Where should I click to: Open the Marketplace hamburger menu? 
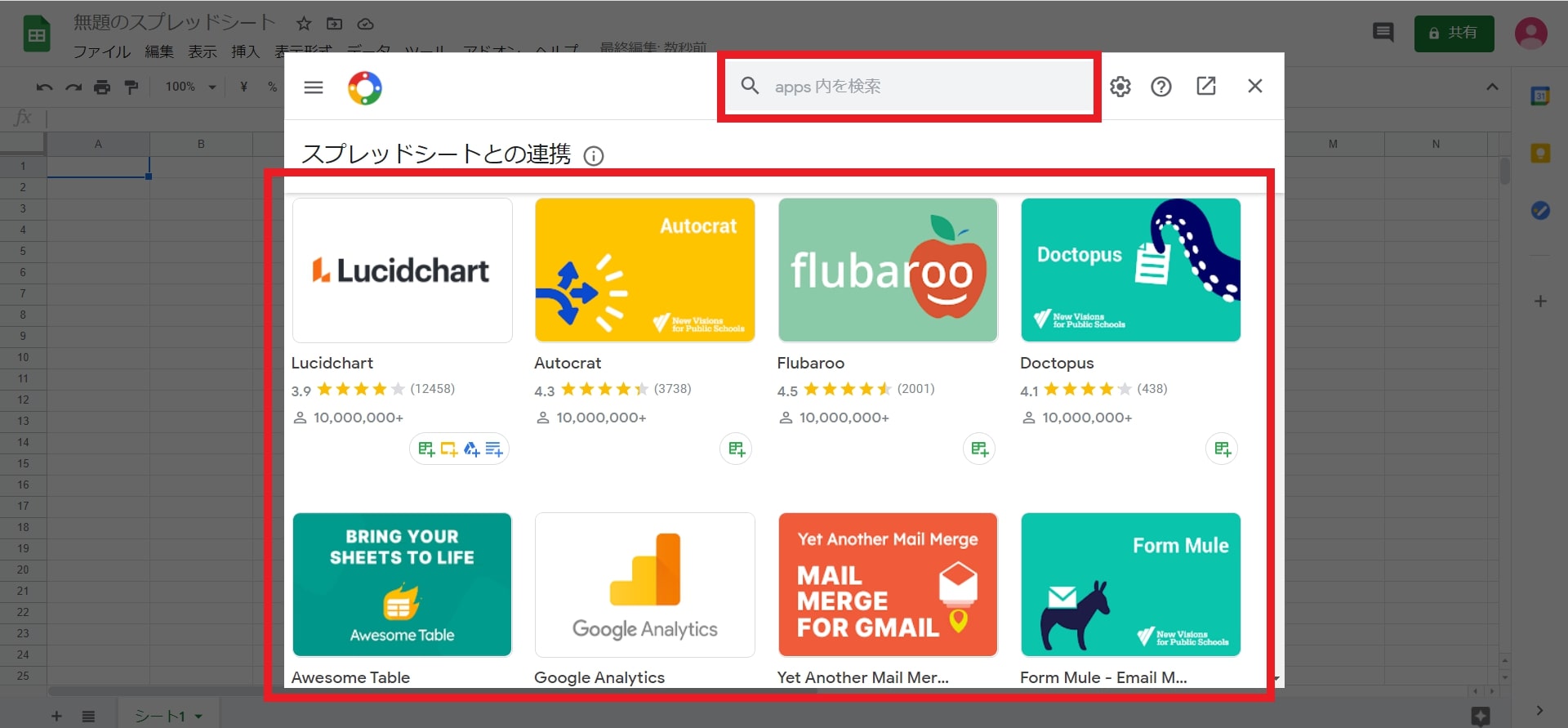click(314, 87)
